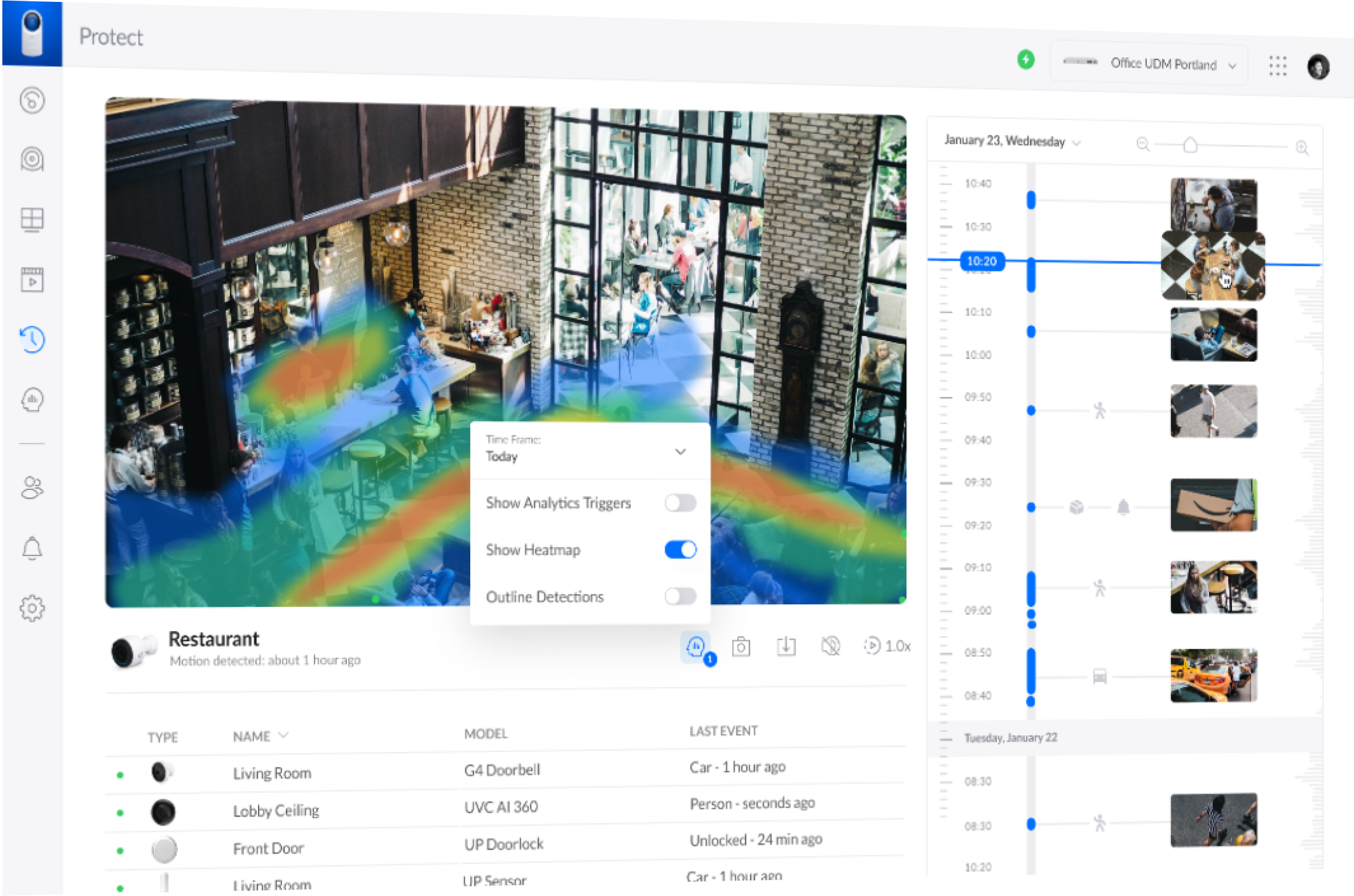The width and height of the screenshot is (1354, 896).
Task: Open the user profile avatar
Action: [1318, 67]
